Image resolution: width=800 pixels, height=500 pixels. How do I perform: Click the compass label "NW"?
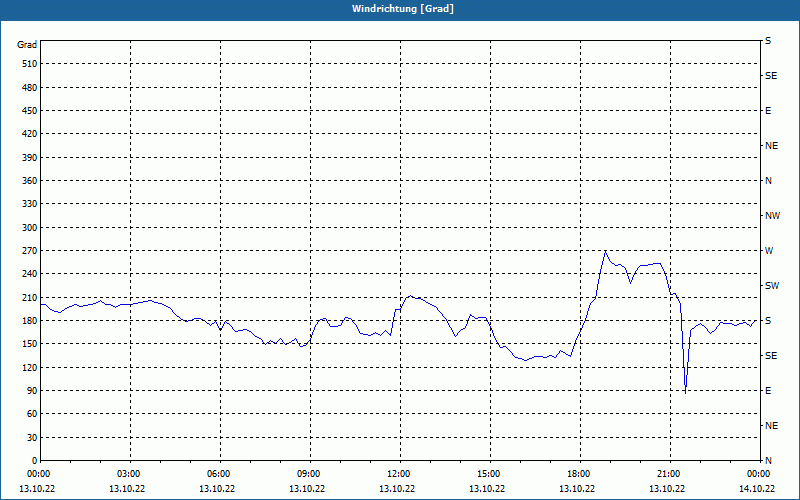(772, 216)
